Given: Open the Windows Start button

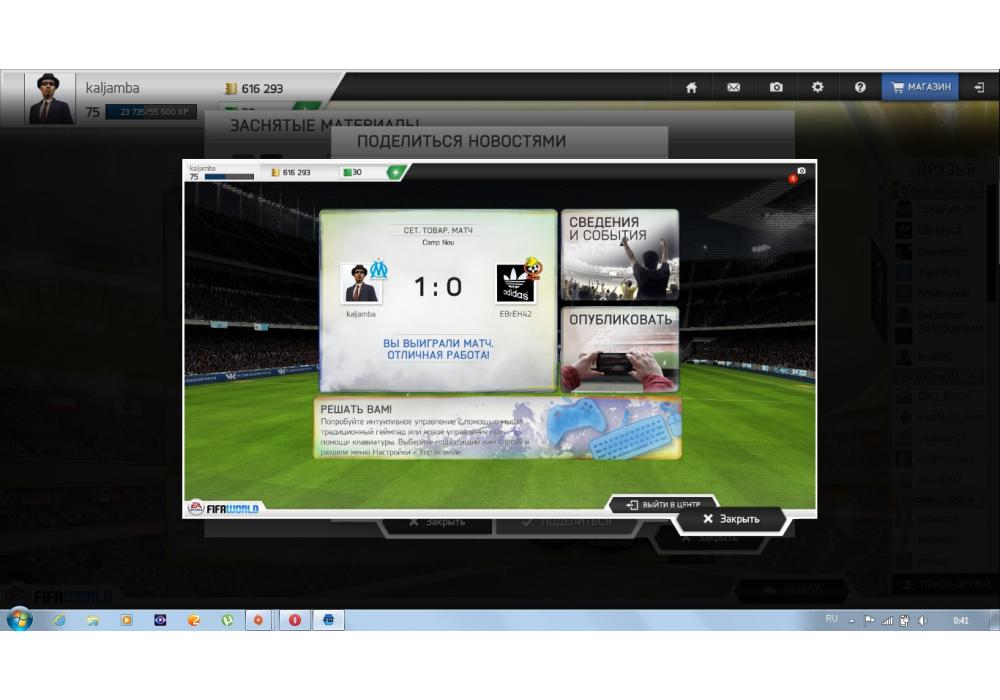Looking at the screenshot, I should 18,619.
